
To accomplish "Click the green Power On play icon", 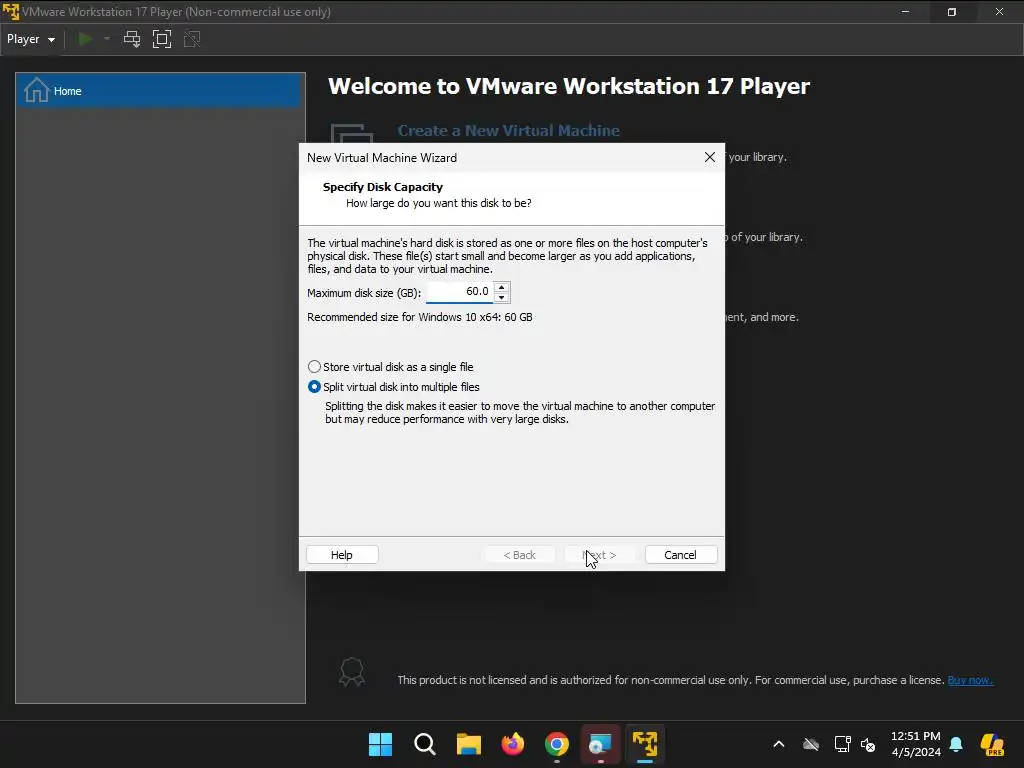I will [x=85, y=39].
